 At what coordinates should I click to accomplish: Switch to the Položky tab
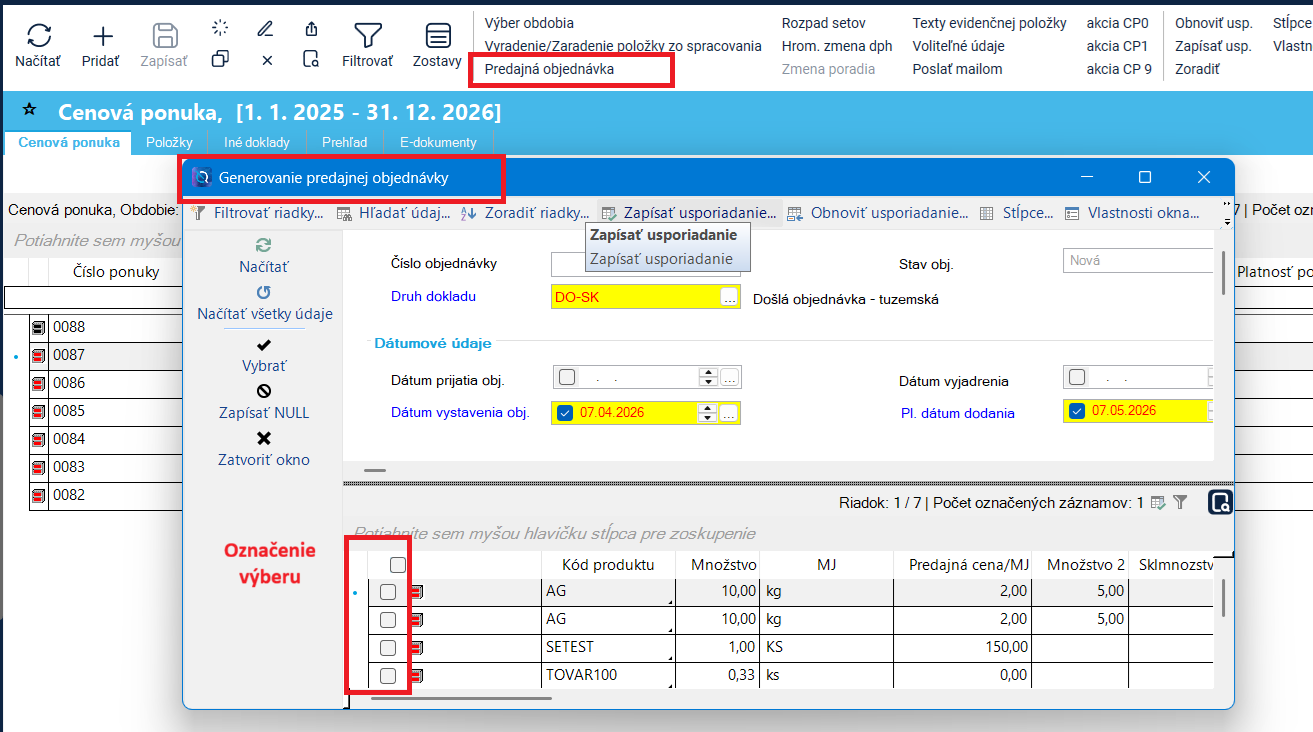169,143
